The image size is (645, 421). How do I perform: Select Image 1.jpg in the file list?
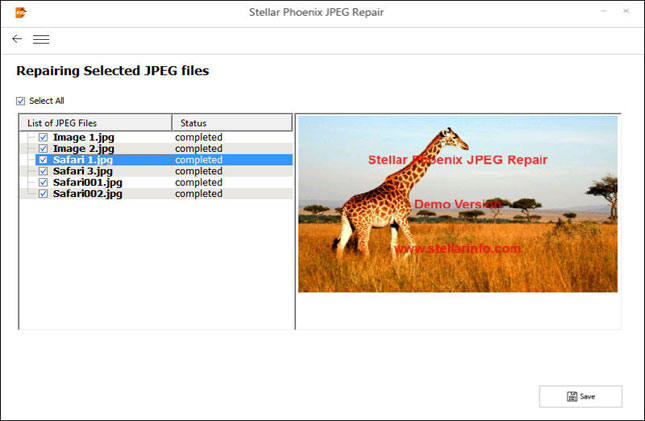[x=82, y=137]
